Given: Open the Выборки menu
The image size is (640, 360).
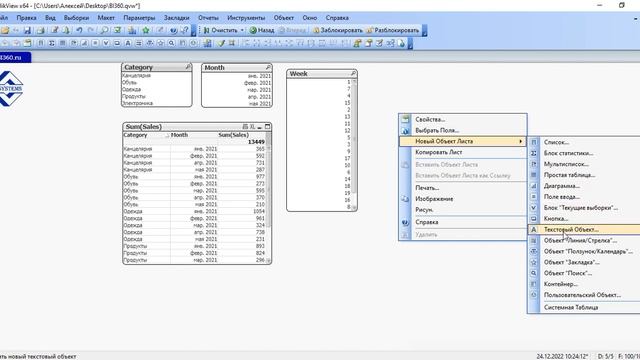Looking at the screenshot, I should point(76,18).
